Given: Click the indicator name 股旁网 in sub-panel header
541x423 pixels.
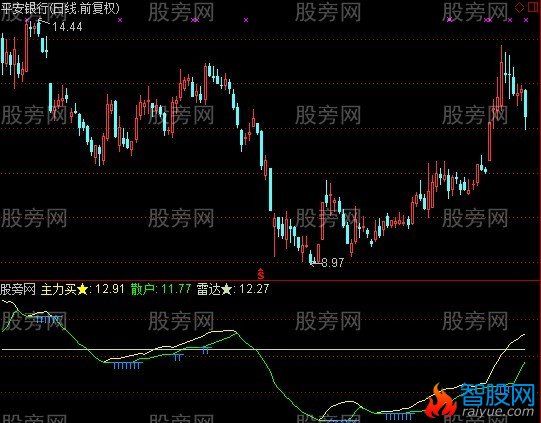Looking at the screenshot, I should (x=18, y=289).
